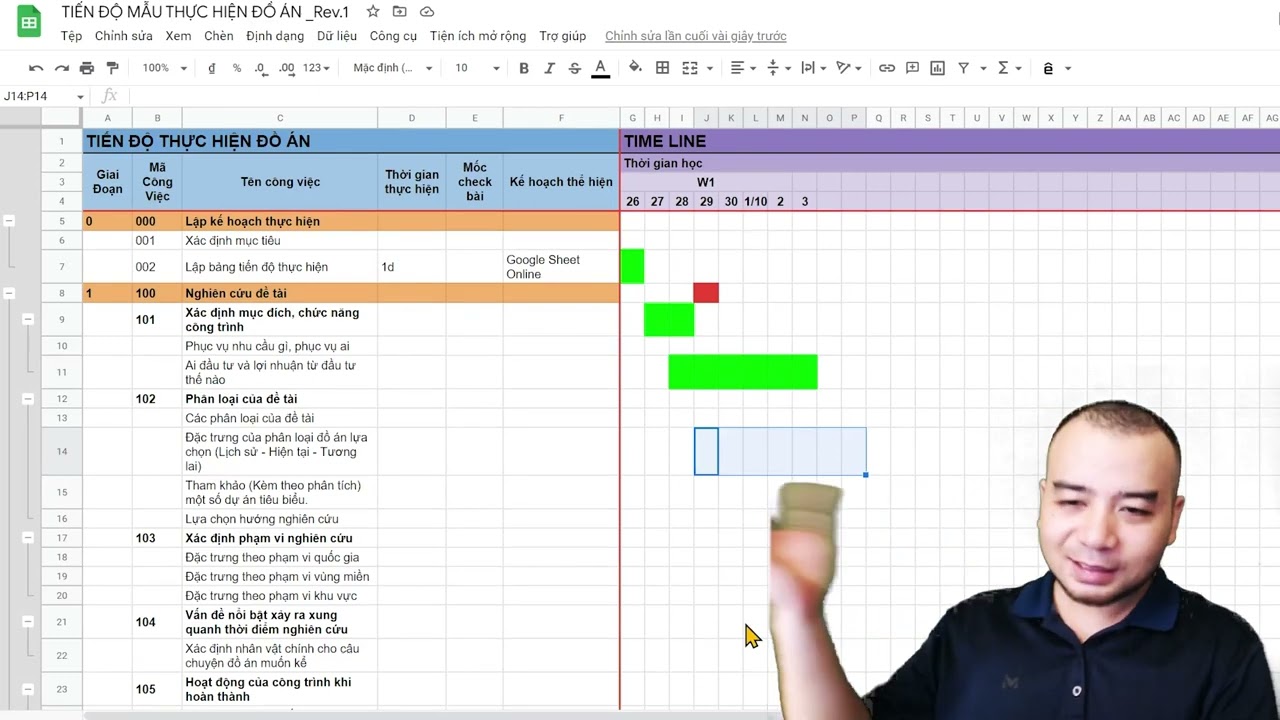This screenshot has width=1280, height=720.
Task: Collapse the row group at row 17
Action: [x=28, y=538]
